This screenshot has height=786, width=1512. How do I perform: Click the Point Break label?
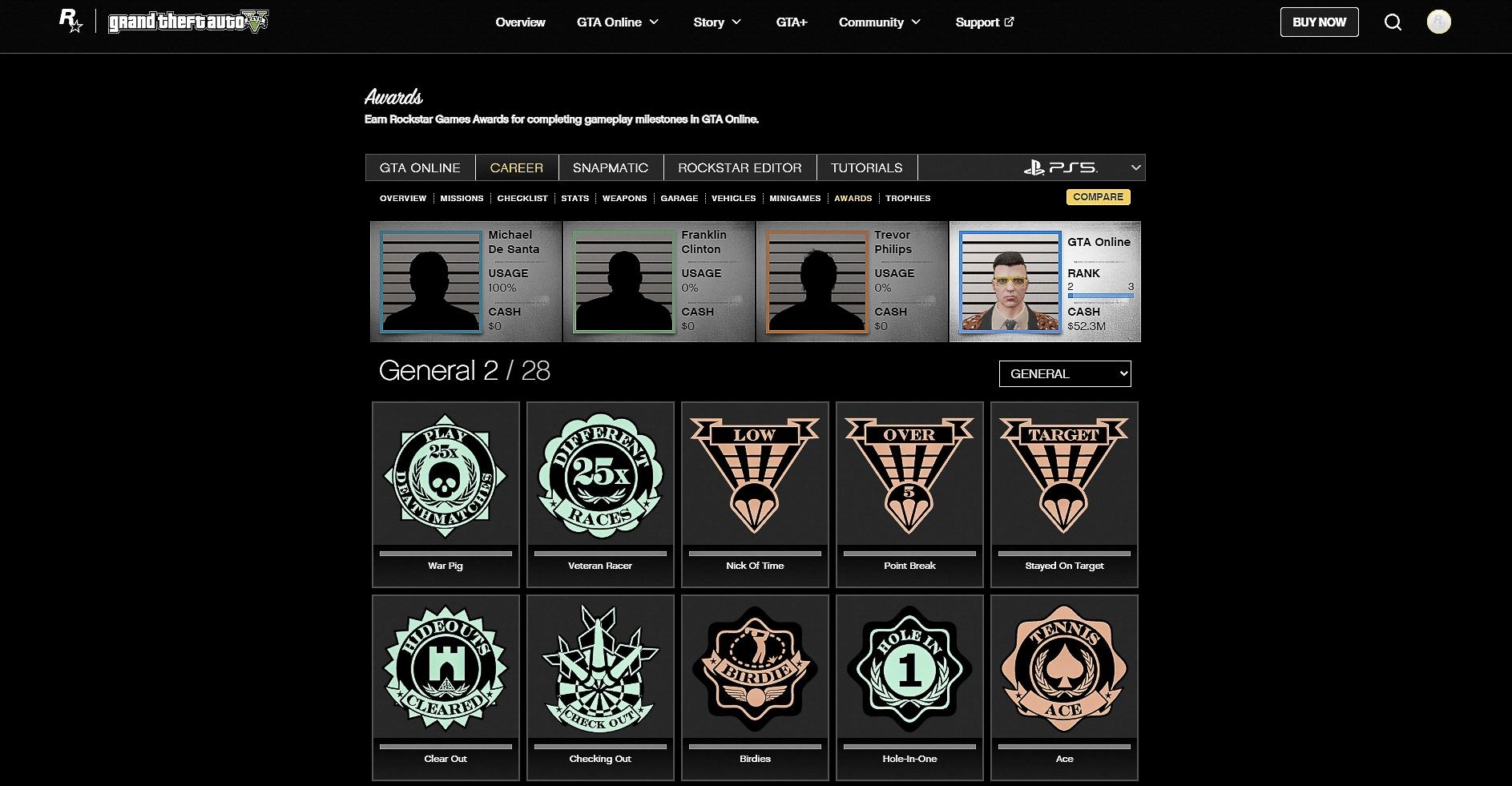tap(909, 566)
